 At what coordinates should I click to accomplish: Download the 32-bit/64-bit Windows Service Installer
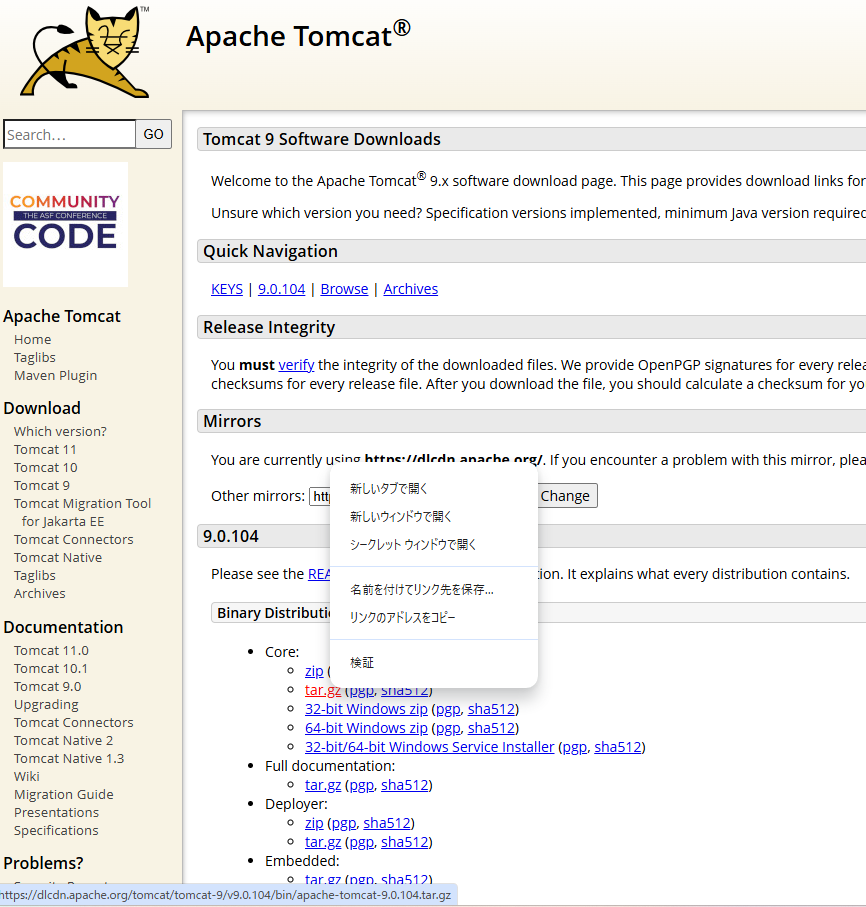click(x=429, y=746)
